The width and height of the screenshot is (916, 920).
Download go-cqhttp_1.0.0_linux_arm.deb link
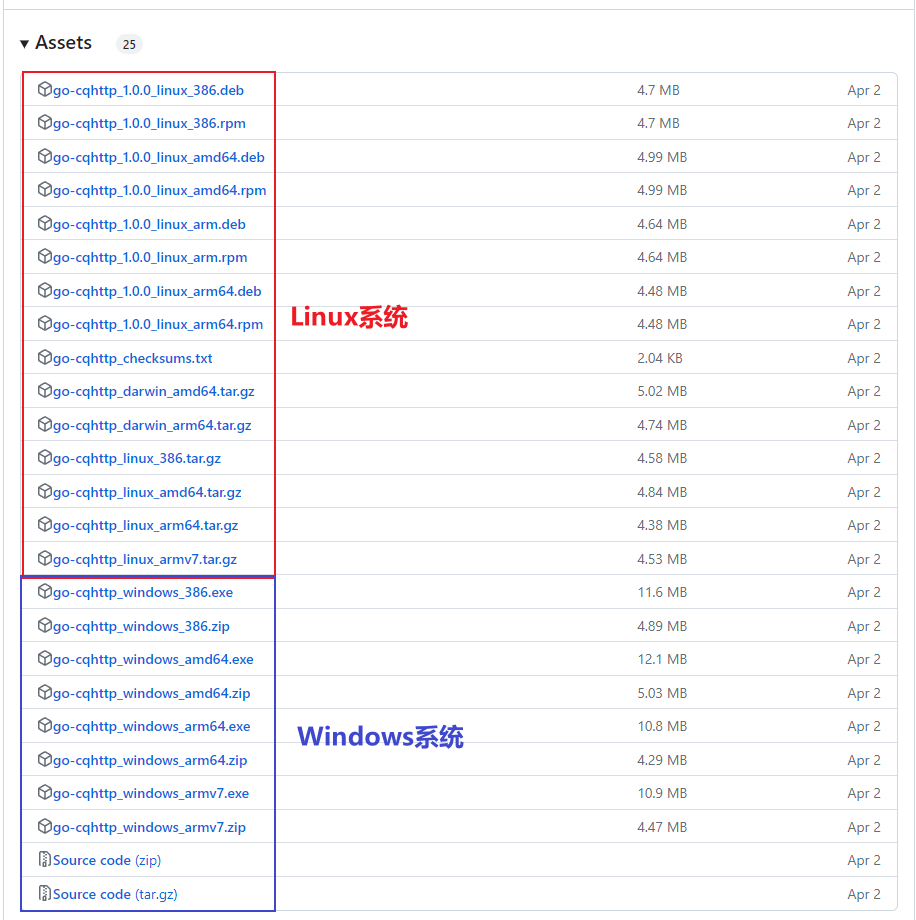tap(149, 225)
